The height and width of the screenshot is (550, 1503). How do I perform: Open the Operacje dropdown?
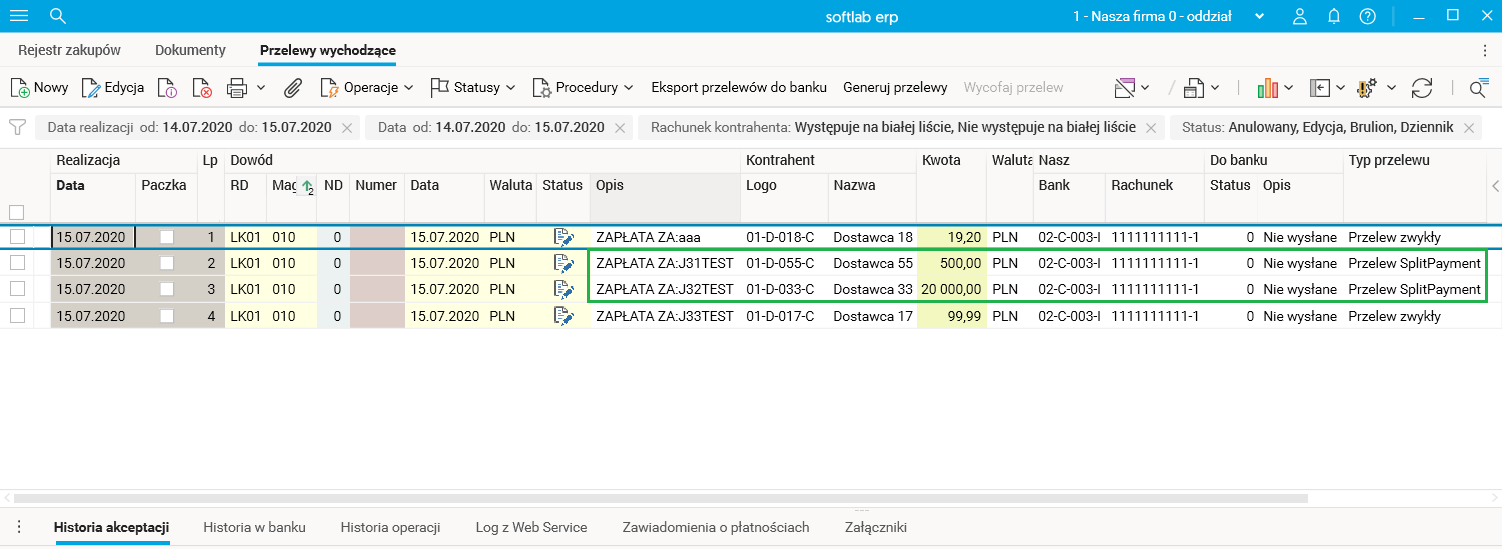367,88
